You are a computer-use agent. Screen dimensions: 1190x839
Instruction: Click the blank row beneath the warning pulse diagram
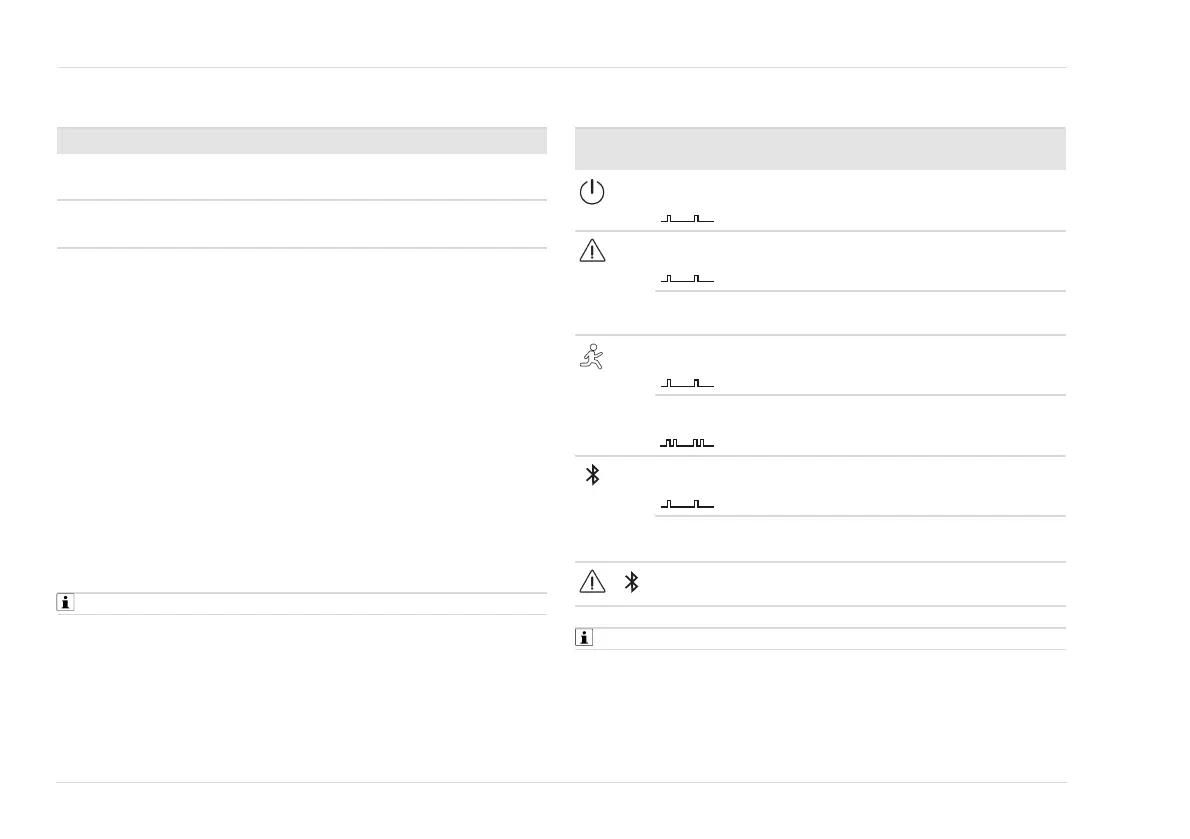pyautogui.click(x=860, y=313)
